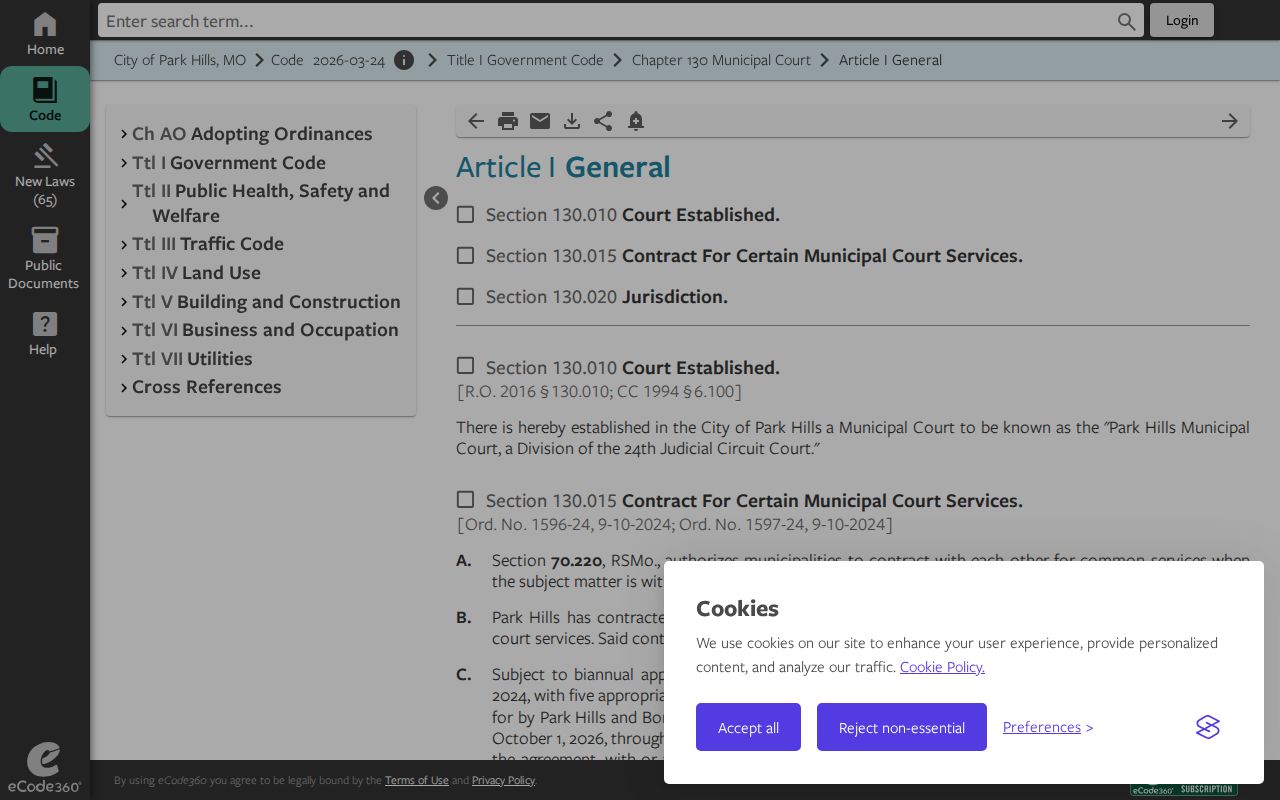This screenshot has width=1280, height=800.
Task: Expand Ttl II Public Health chevron
Action: pos(124,203)
